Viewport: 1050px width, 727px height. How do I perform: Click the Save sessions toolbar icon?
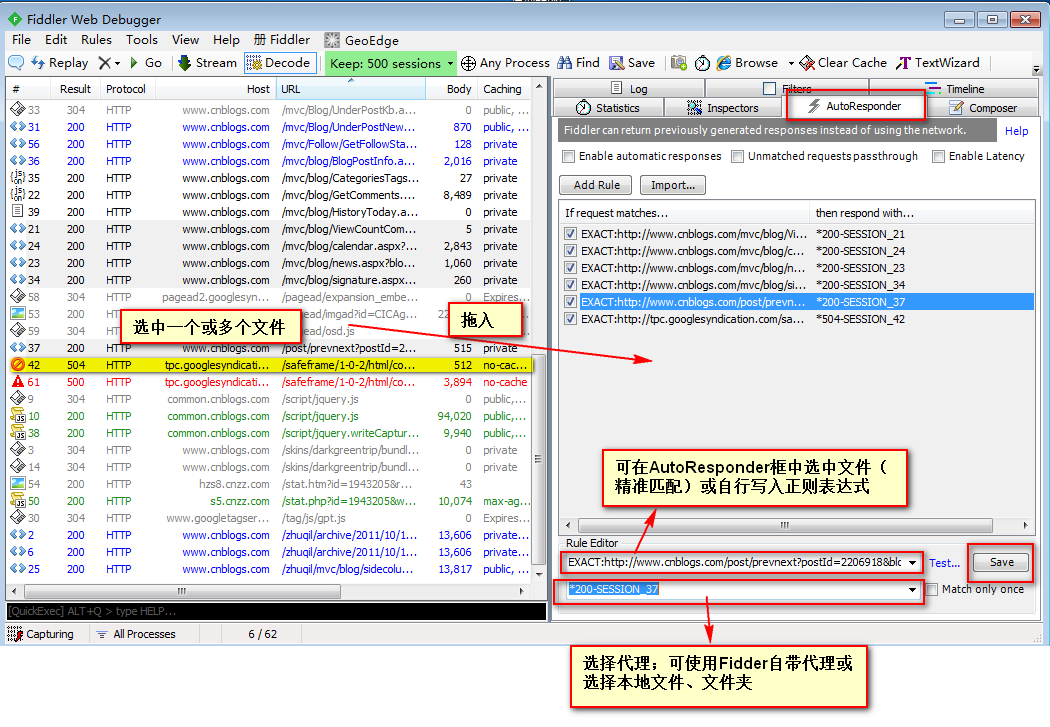[x=616, y=63]
